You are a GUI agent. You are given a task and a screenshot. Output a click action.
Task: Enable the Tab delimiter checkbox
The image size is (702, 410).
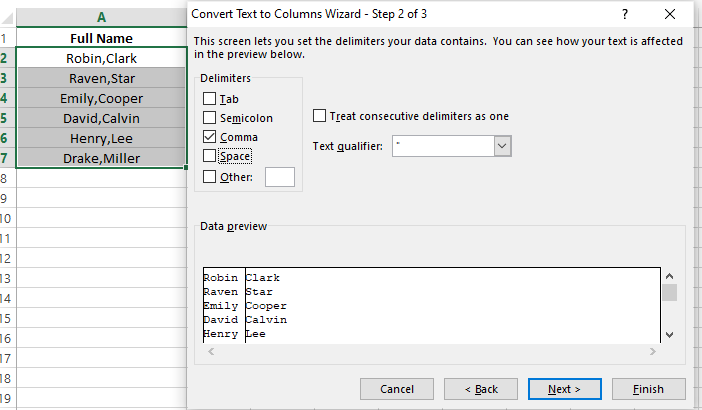click(209, 99)
